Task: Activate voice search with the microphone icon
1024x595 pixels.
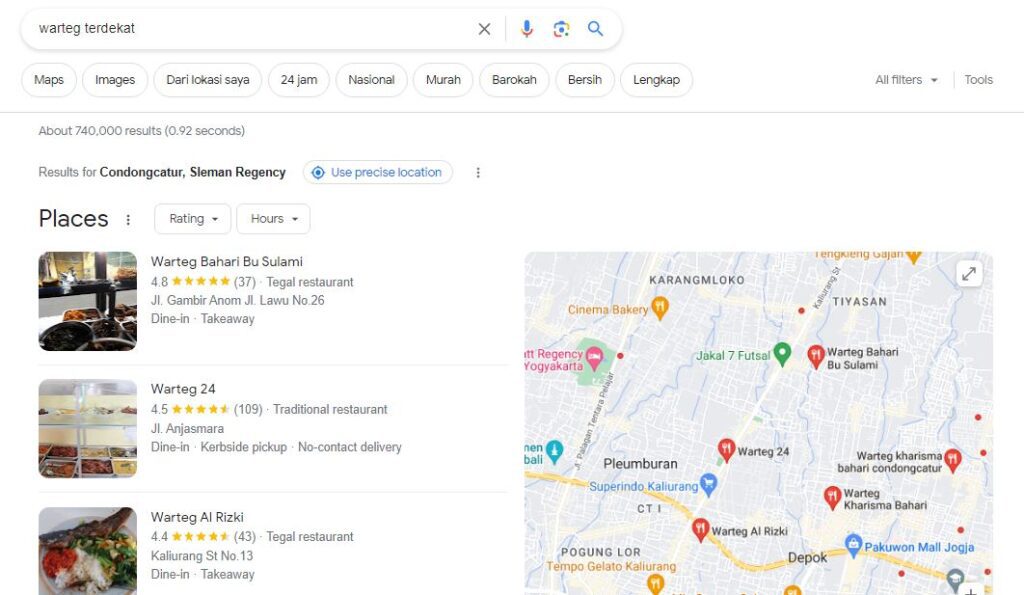Action: 527,29
